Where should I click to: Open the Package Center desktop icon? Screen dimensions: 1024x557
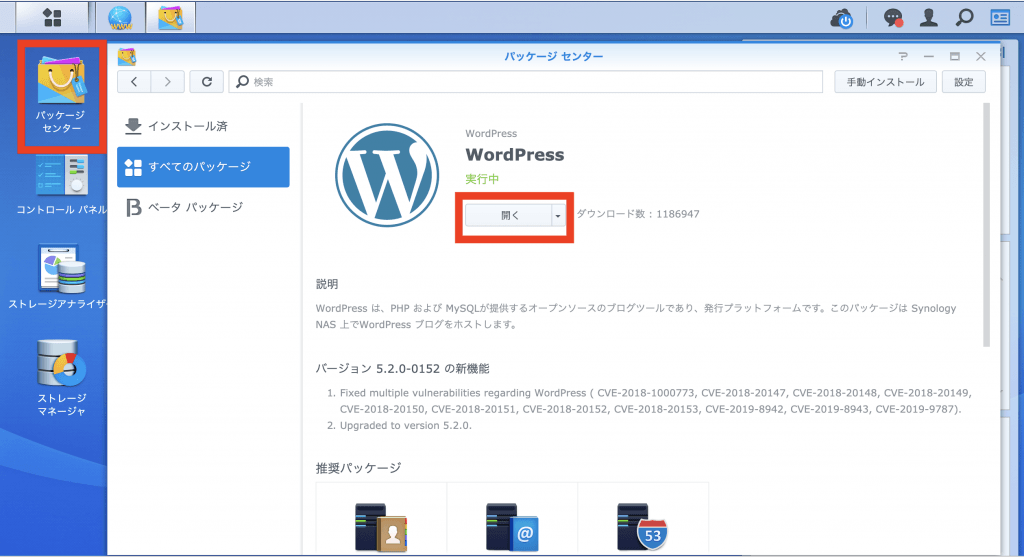[x=60, y=98]
